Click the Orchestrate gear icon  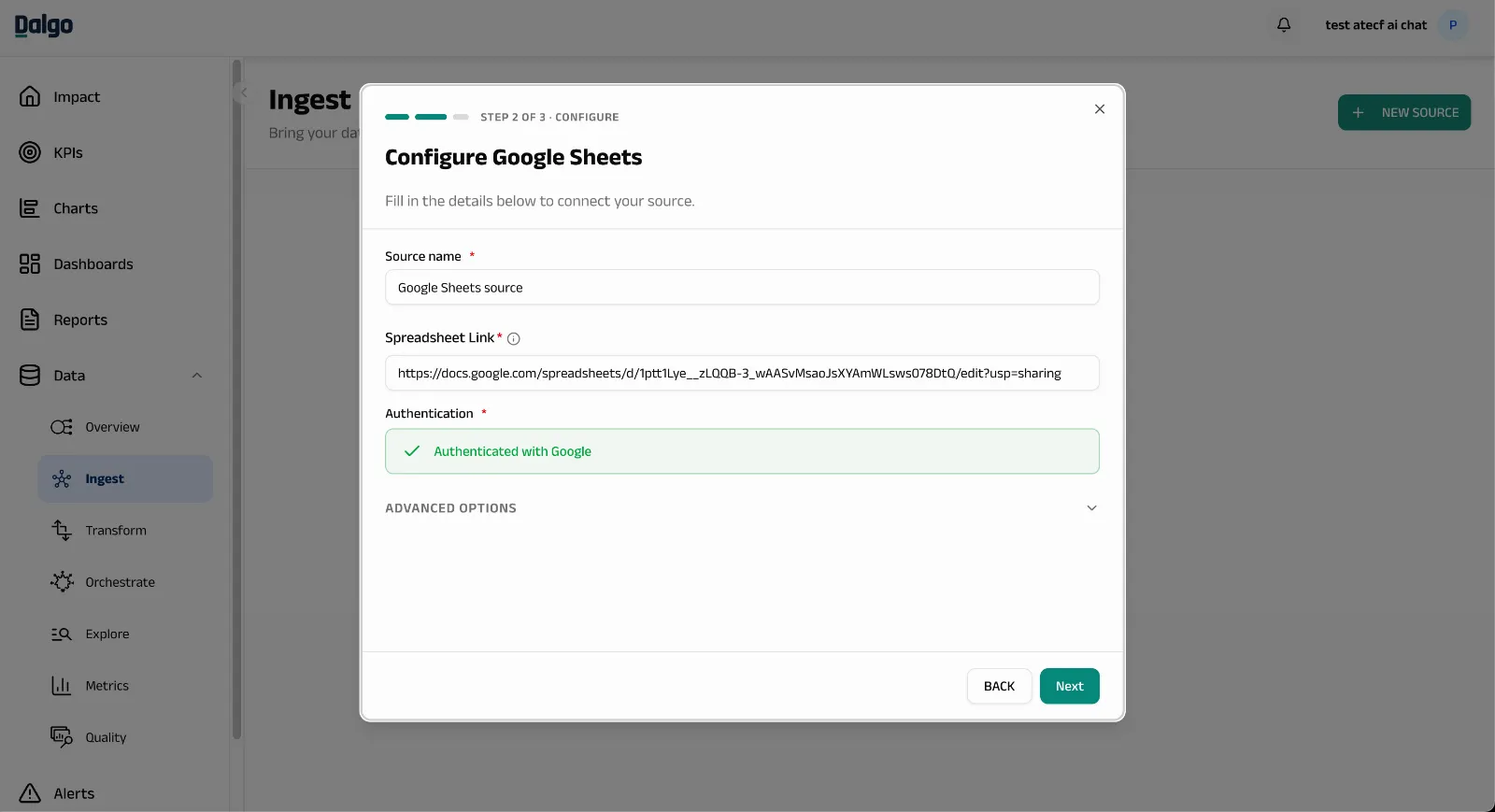[x=62, y=582]
